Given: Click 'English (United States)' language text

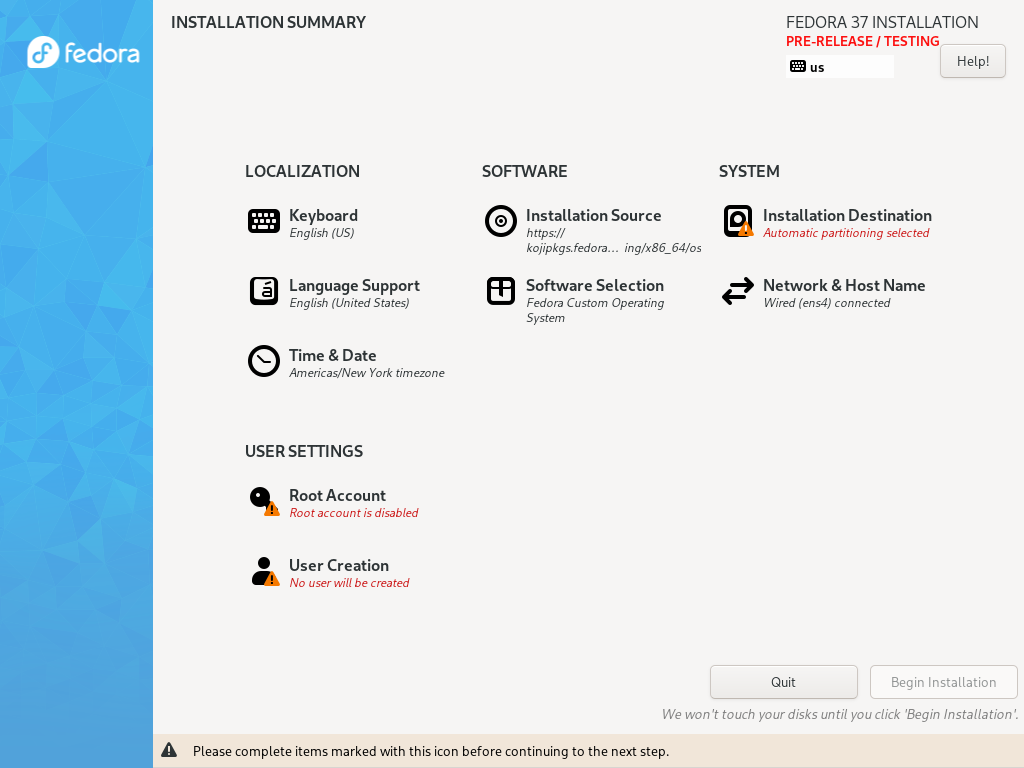Looking at the screenshot, I should (x=349, y=303).
